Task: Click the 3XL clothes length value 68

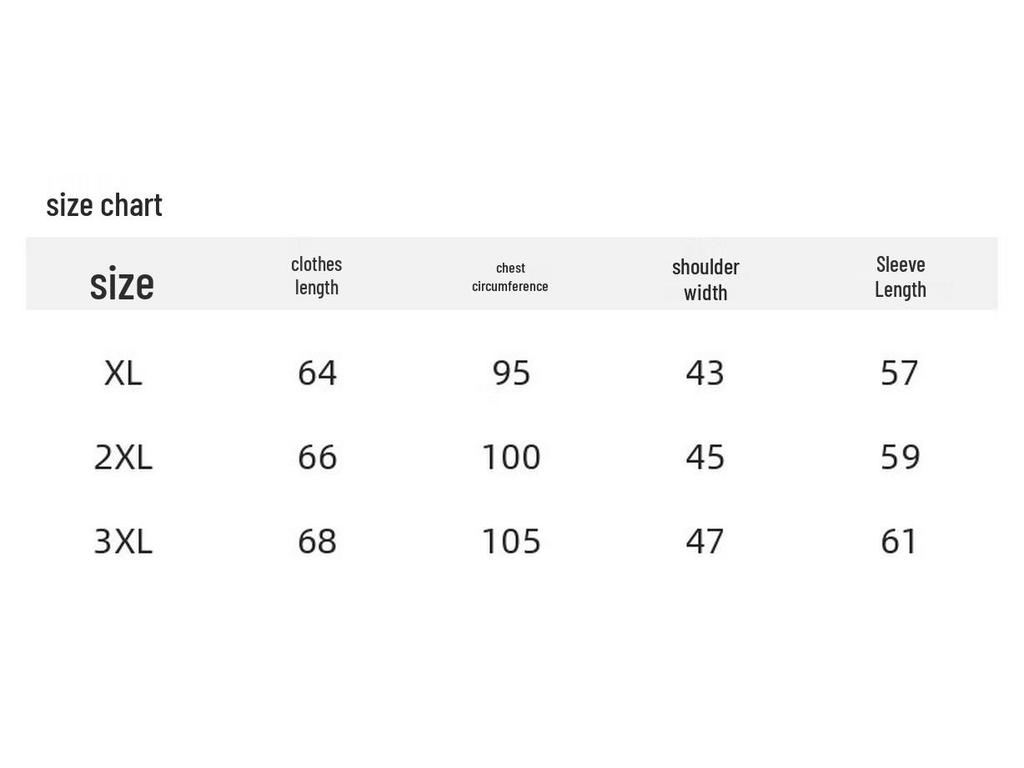Action: coord(317,541)
